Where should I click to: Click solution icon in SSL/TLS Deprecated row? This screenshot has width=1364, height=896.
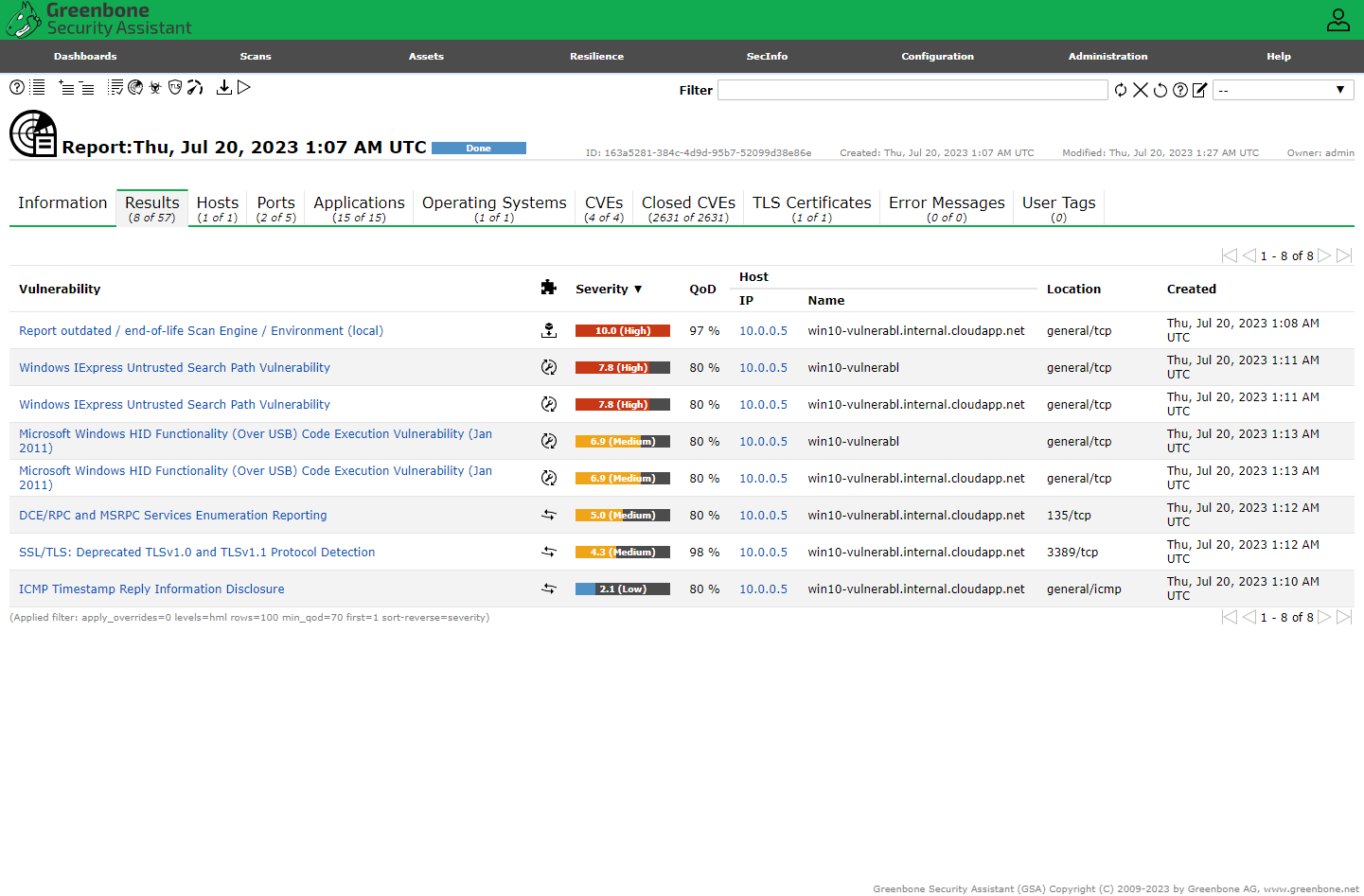tap(549, 552)
